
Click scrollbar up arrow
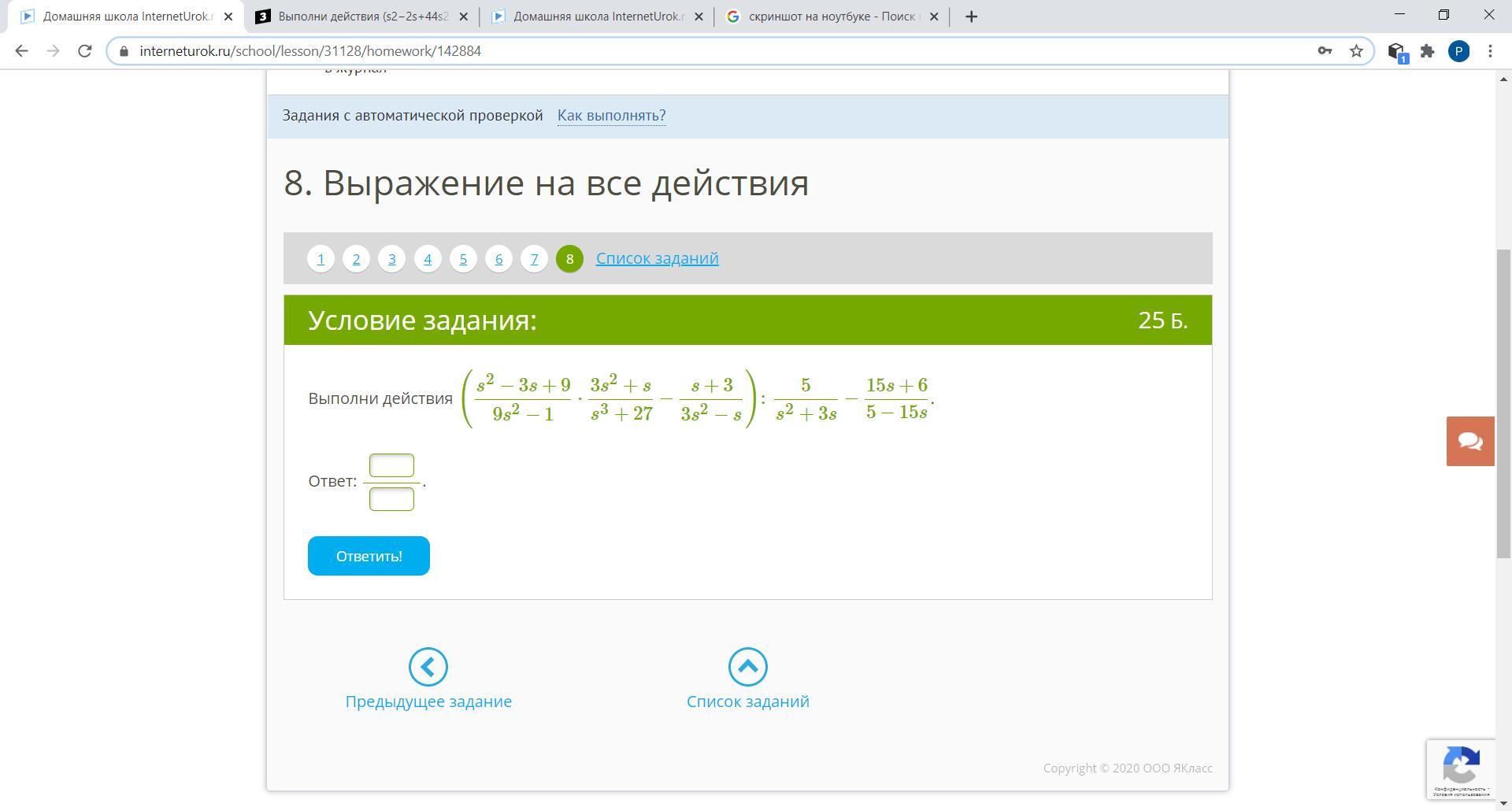[1504, 79]
